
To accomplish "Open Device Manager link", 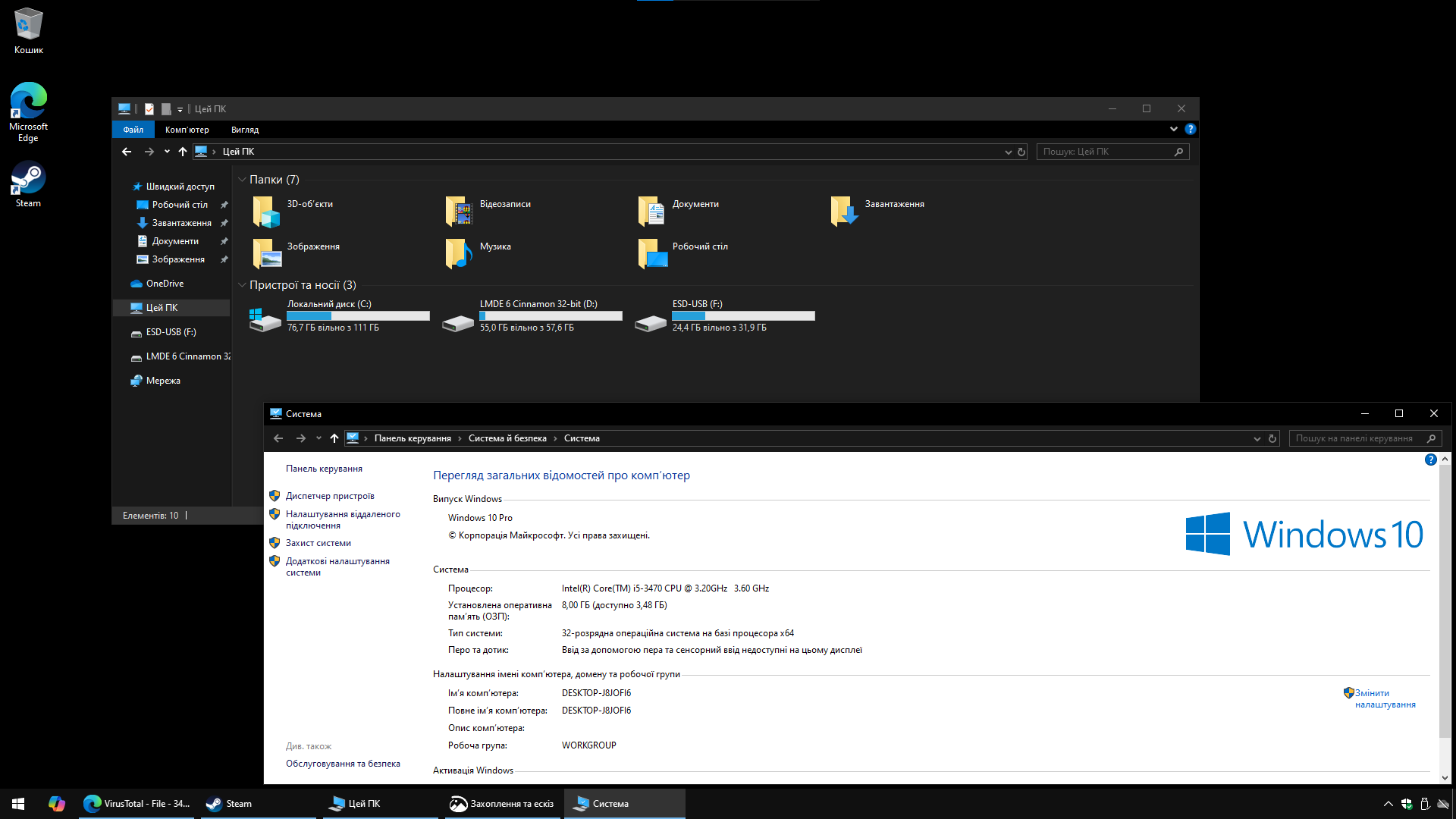I will click(330, 496).
